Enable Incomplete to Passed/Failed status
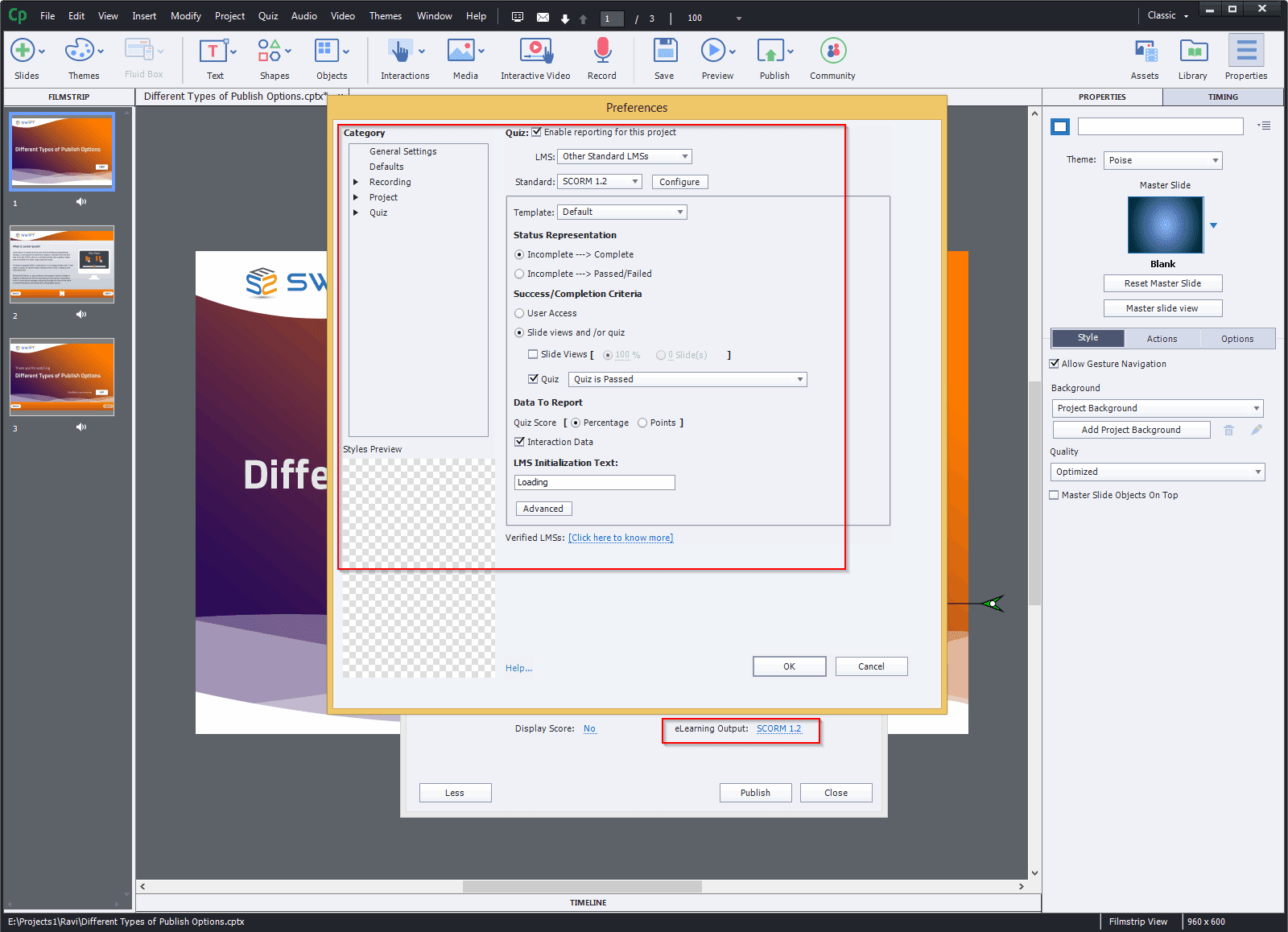Viewport: 1288px width, 932px height. (519, 274)
